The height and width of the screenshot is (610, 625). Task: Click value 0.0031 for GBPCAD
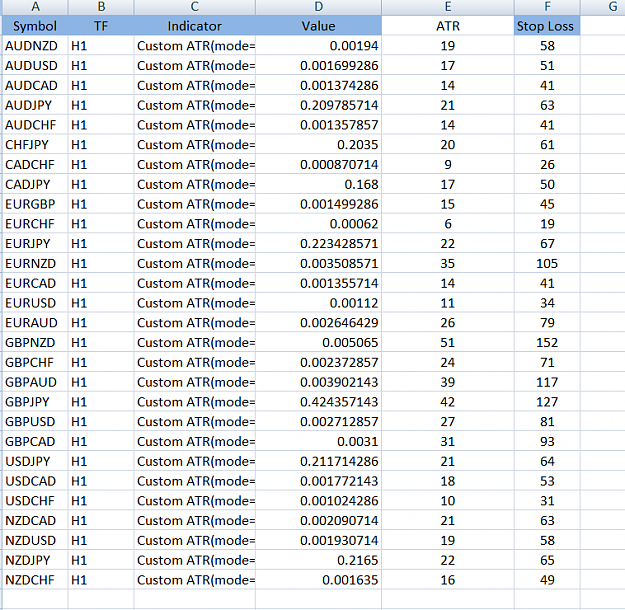[x=318, y=441]
